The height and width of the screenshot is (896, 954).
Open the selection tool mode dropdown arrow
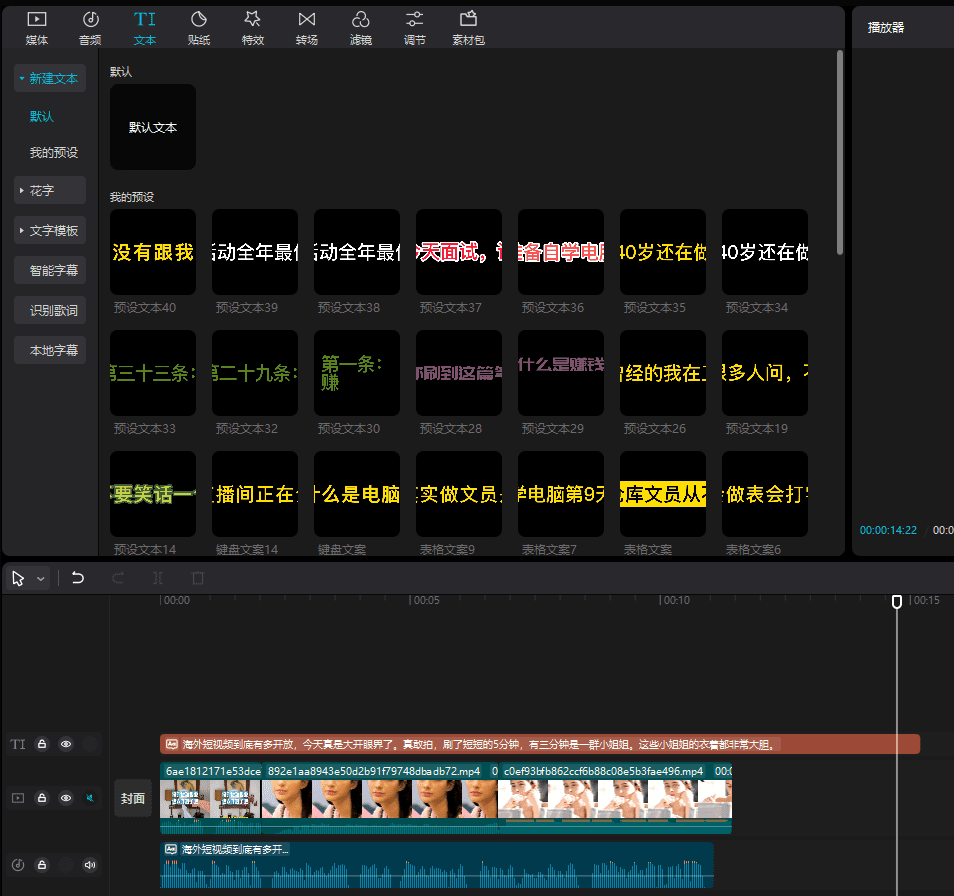pos(41,579)
